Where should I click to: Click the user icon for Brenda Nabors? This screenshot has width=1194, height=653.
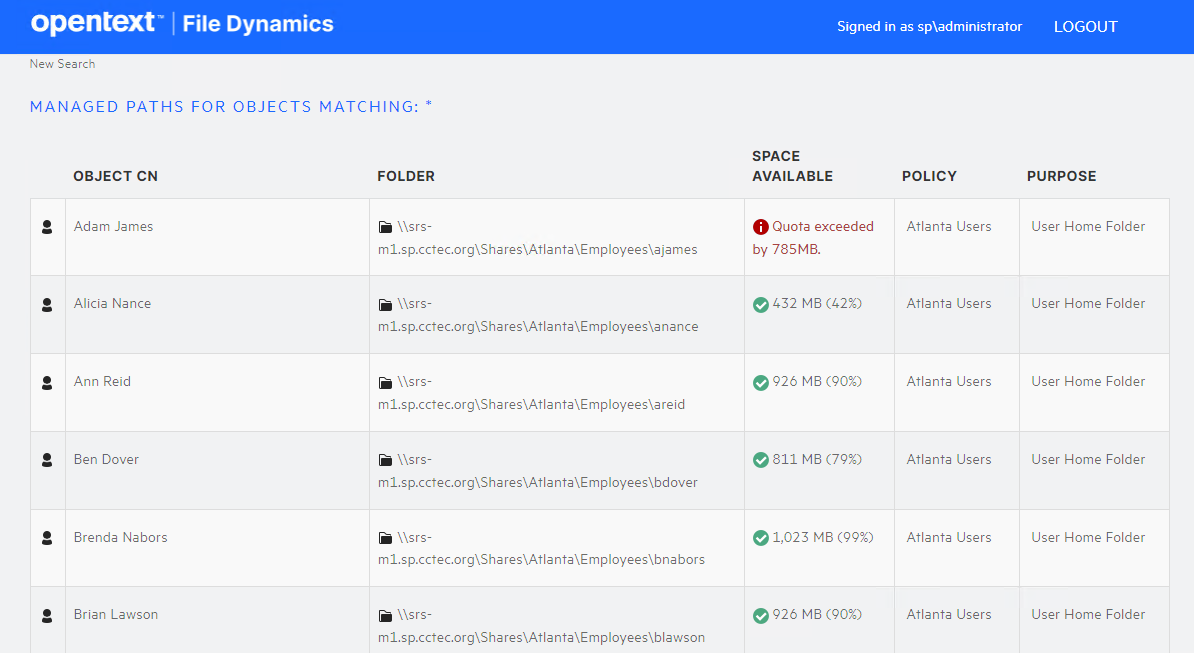[x=47, y=538]
